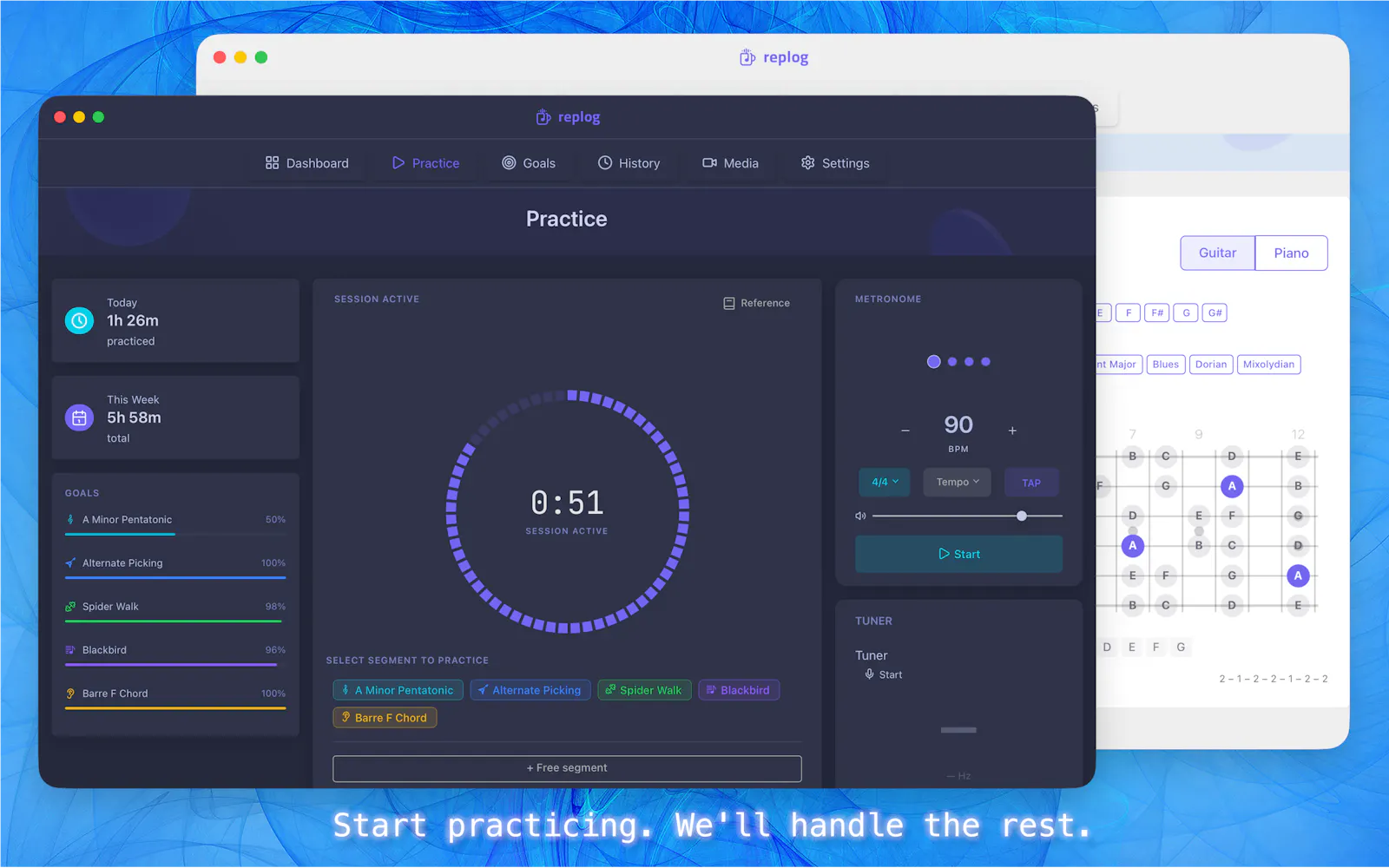Viewport: 1389px width, 868px height.
Task: Click the Spider Walk progress bar
Action: point(175,621)
